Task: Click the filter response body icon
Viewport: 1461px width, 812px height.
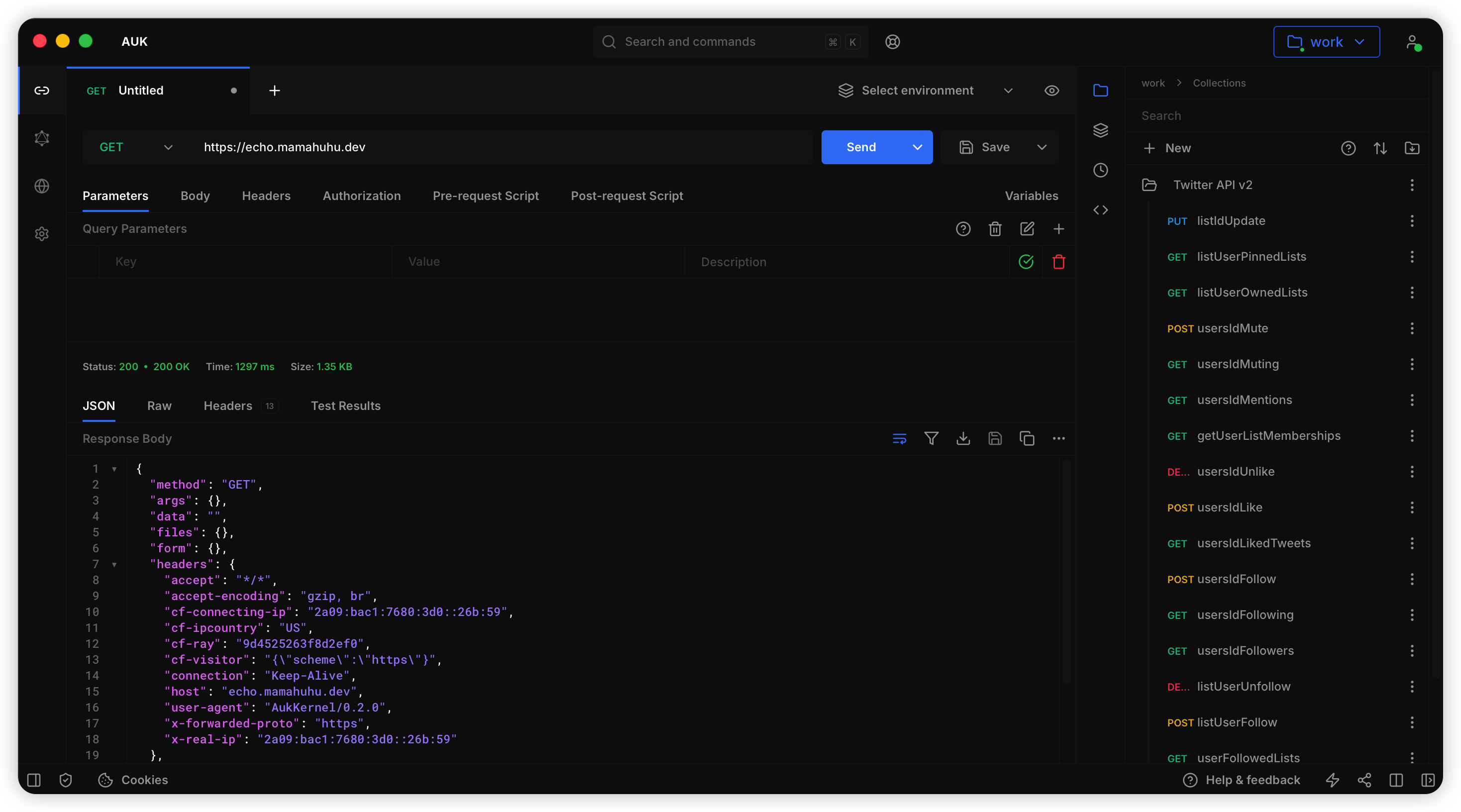Action: [931, 438]
